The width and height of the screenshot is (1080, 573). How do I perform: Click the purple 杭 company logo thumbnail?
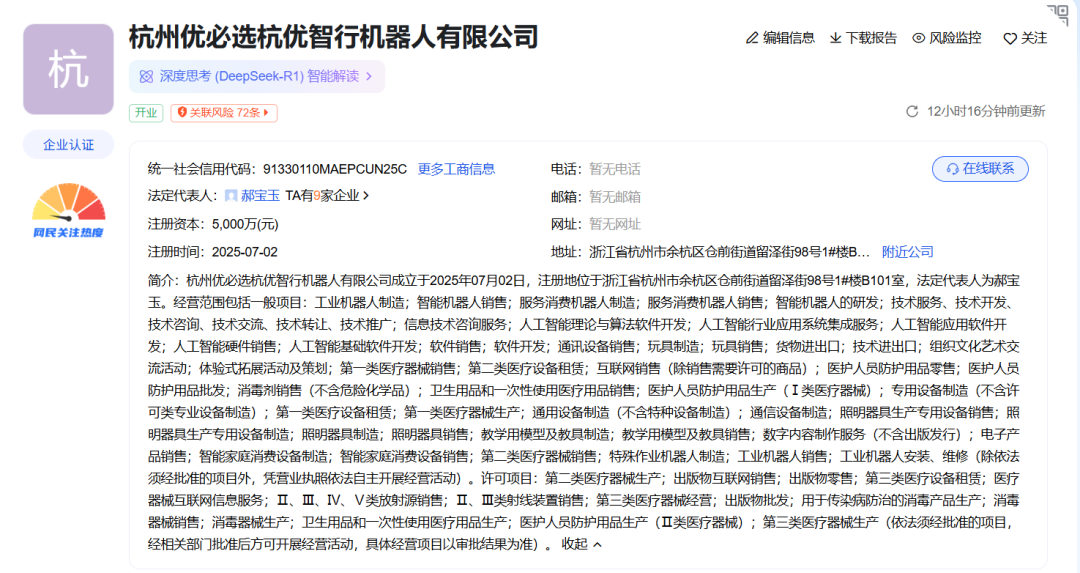tap(68, 69)
